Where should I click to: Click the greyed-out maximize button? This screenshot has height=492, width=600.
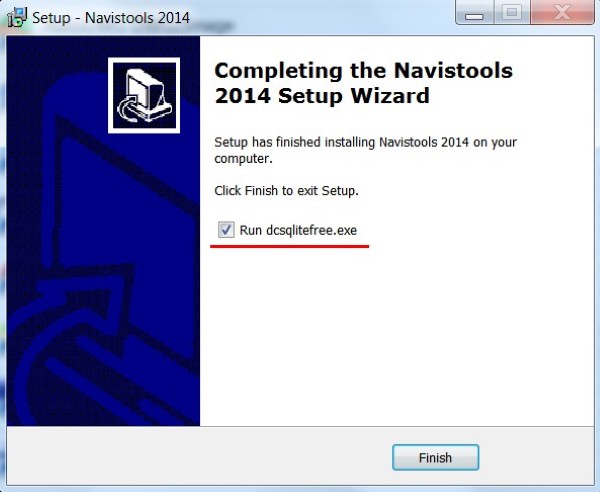512,13
